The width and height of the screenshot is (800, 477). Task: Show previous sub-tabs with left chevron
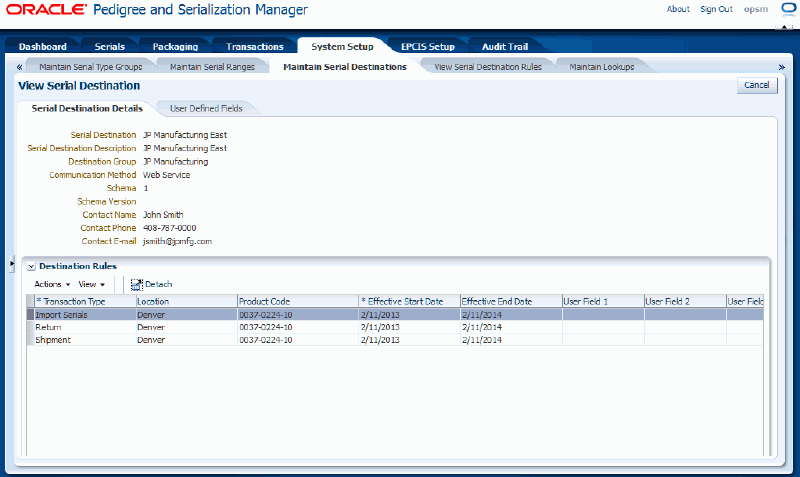coord(19,67)
